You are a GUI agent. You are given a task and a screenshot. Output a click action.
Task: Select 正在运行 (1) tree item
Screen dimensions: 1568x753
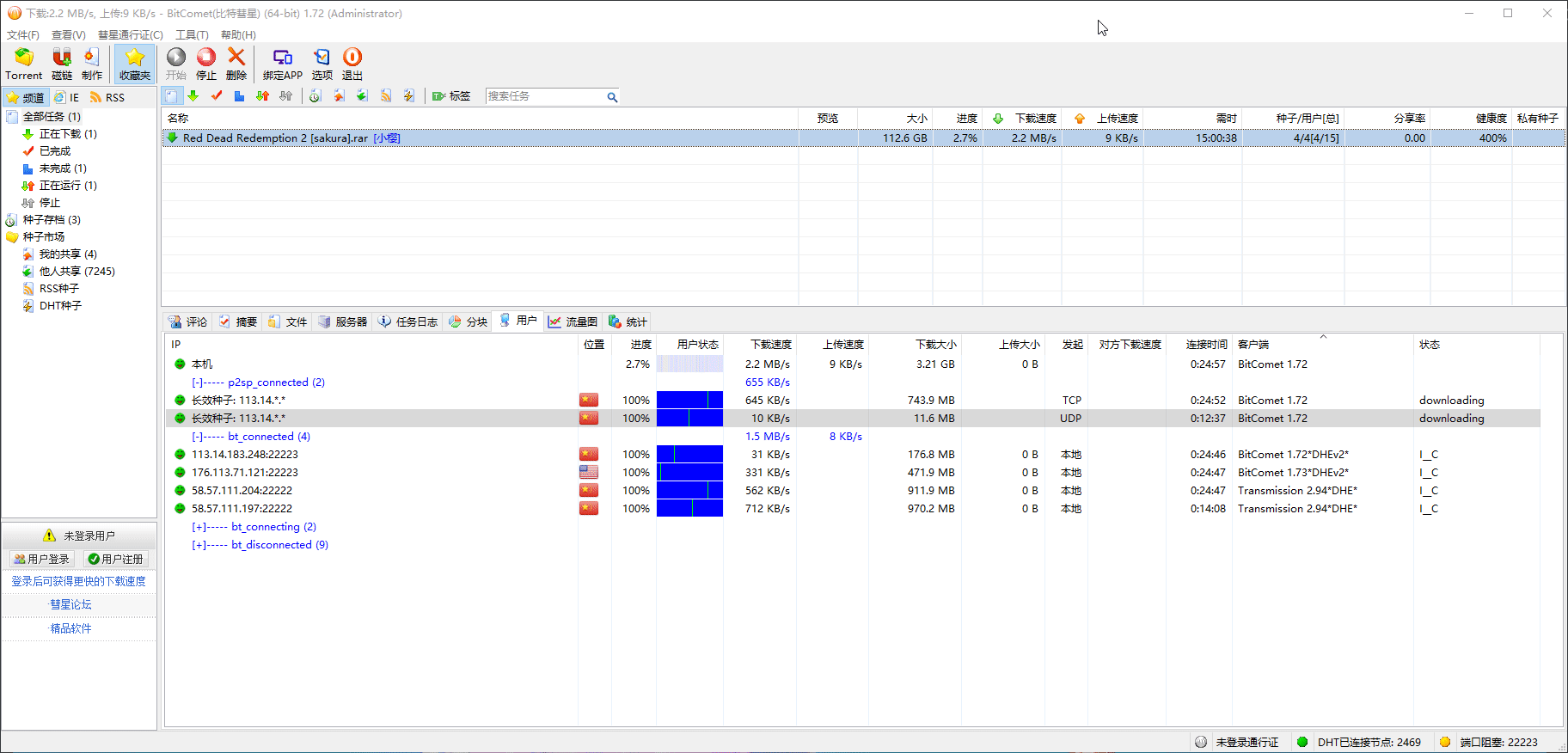pos(68,186)
